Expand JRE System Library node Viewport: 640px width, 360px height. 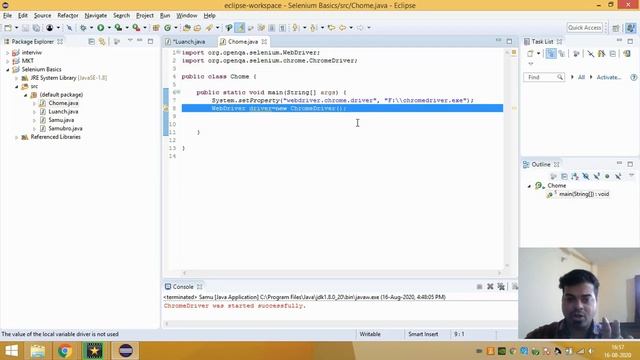click(x=16, y=78)
